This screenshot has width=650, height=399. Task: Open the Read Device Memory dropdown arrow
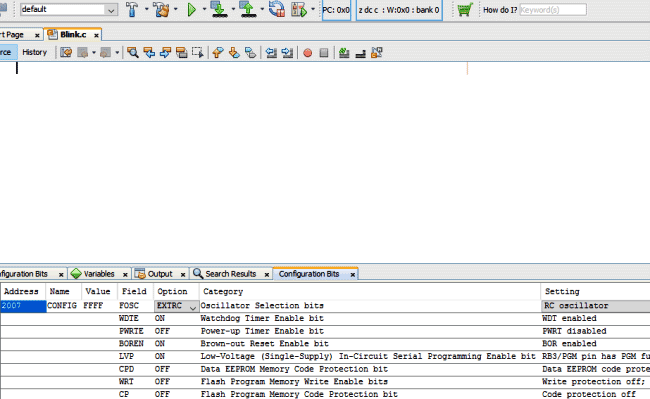[x=262, y=9]
